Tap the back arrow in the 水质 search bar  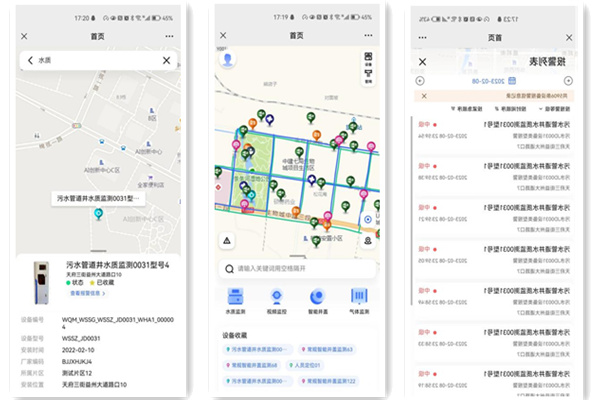click(x=30, y=61)
